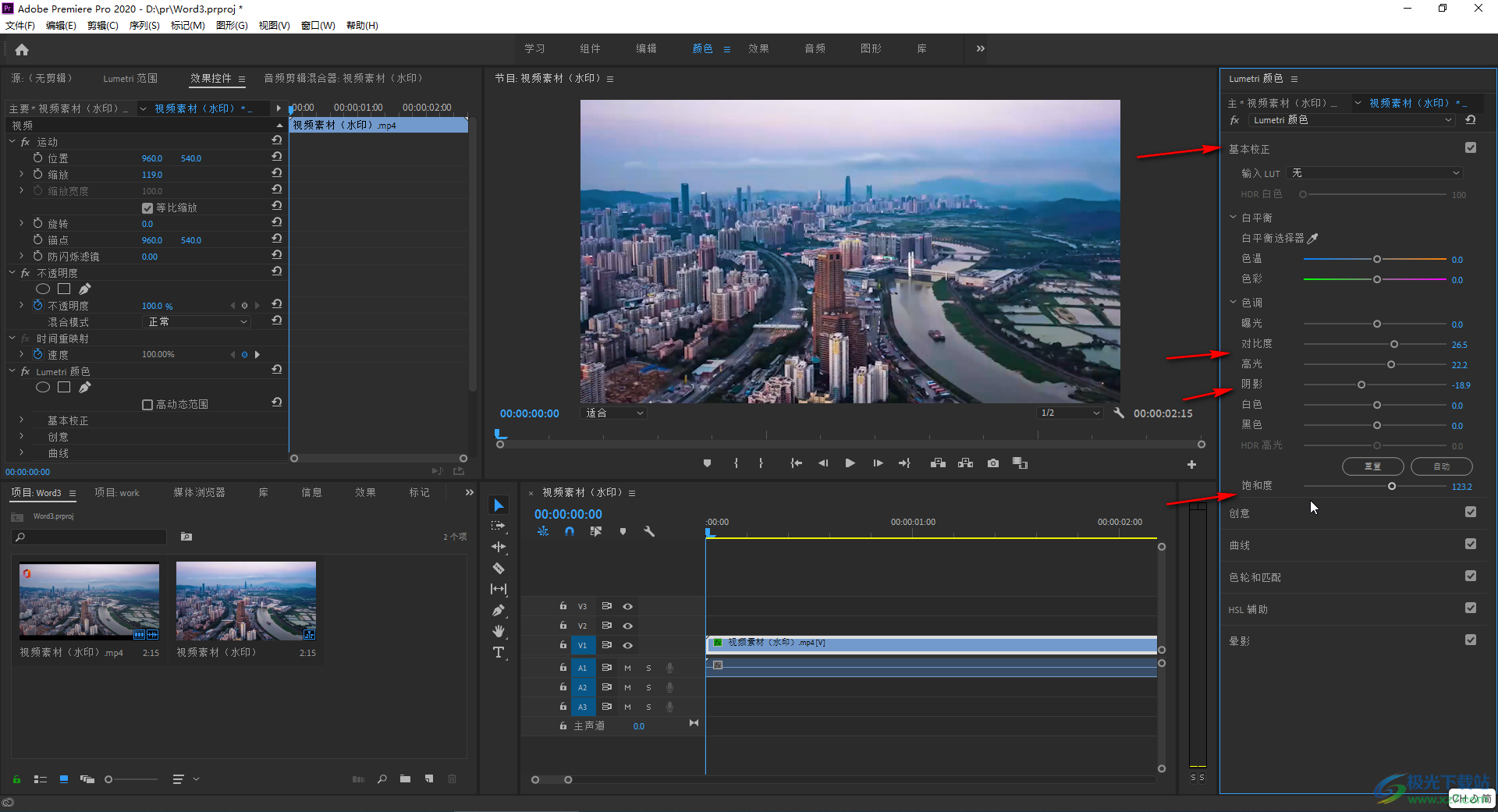Select the Razor tool
The width and height of the screenshot is (1498, 812).
tap(499, 568)
